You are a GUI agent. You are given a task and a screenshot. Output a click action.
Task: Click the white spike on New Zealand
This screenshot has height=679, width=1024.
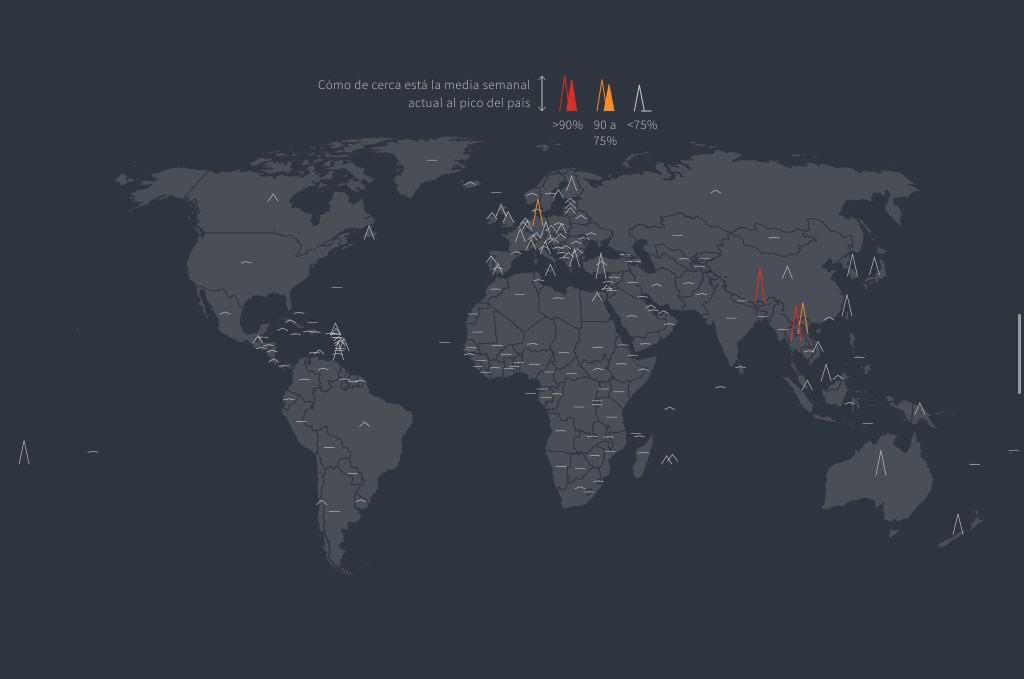[958, 525]
